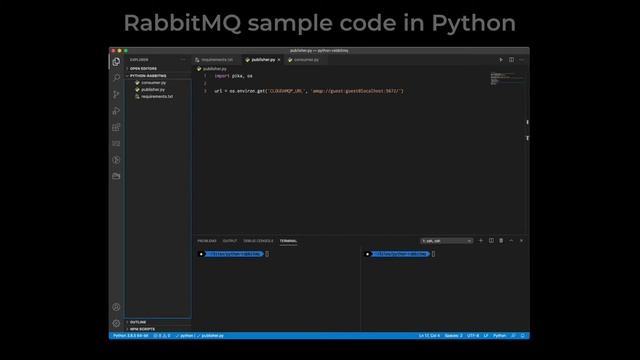Open the Manage gear in activity bar
Viewport: 640px width, 360px height.
[x=116, y=323]
